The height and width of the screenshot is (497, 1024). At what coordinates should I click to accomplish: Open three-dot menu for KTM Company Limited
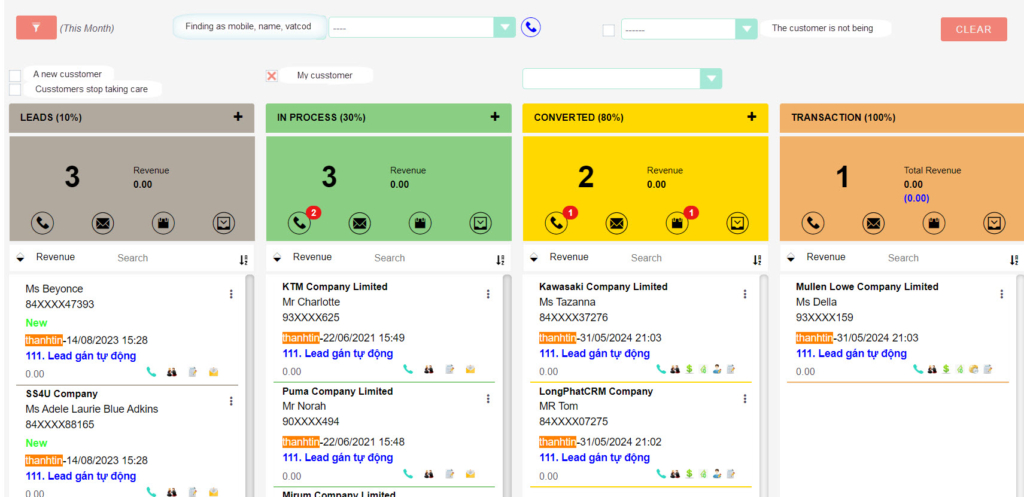click(488, 294)
